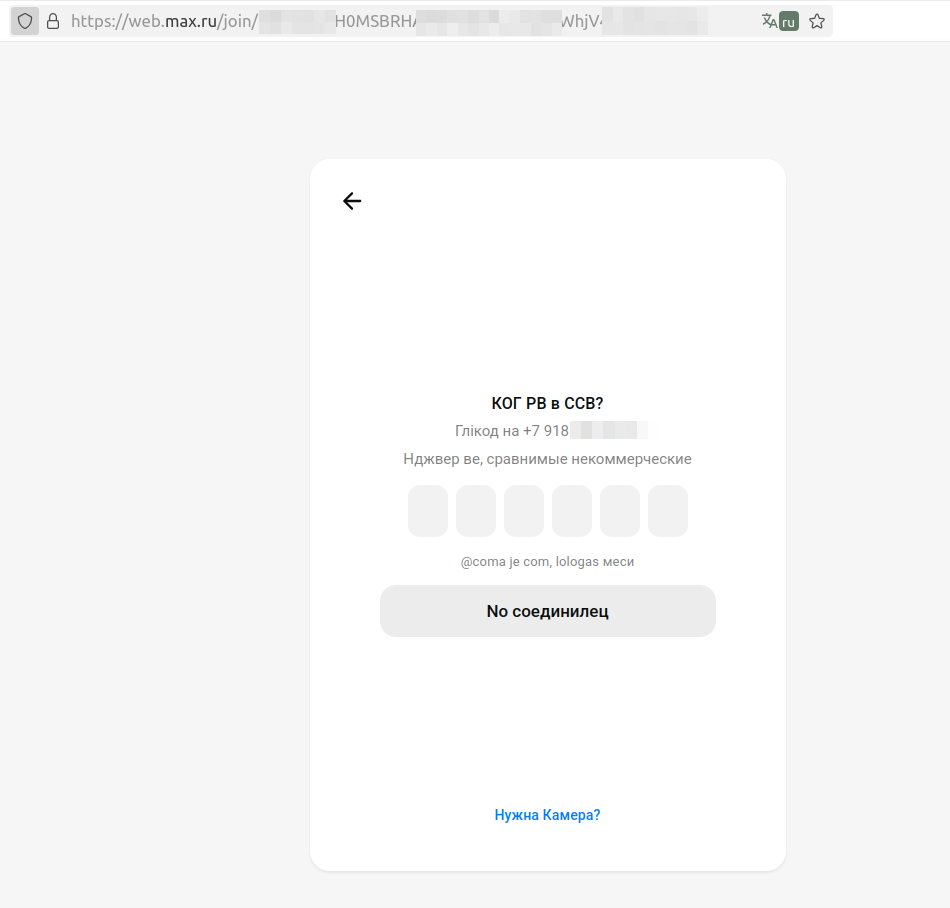Click the 'КОГ РВ в ССВ?' heading

(x=547, y=403)
